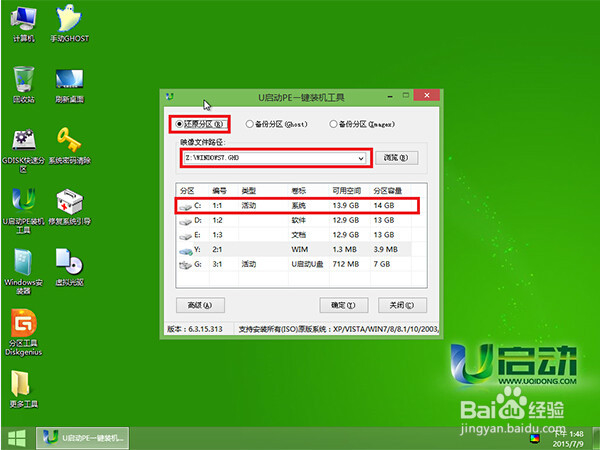Launch the 修复系统引导 first-aid icon
This screenshot has width=600, height=450.
(x=69, y=207)
